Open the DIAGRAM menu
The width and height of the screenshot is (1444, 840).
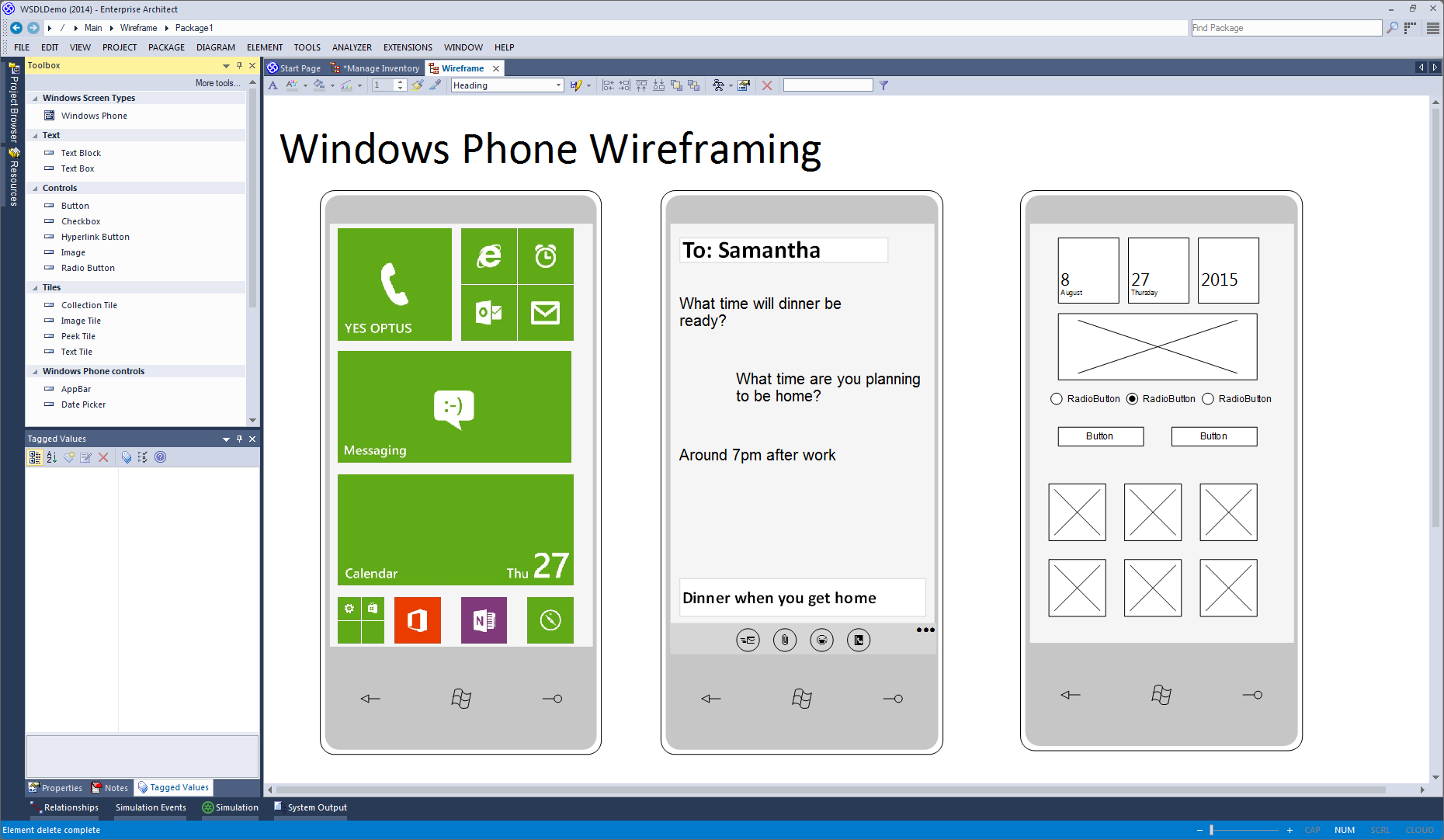[x=216, y=47]
